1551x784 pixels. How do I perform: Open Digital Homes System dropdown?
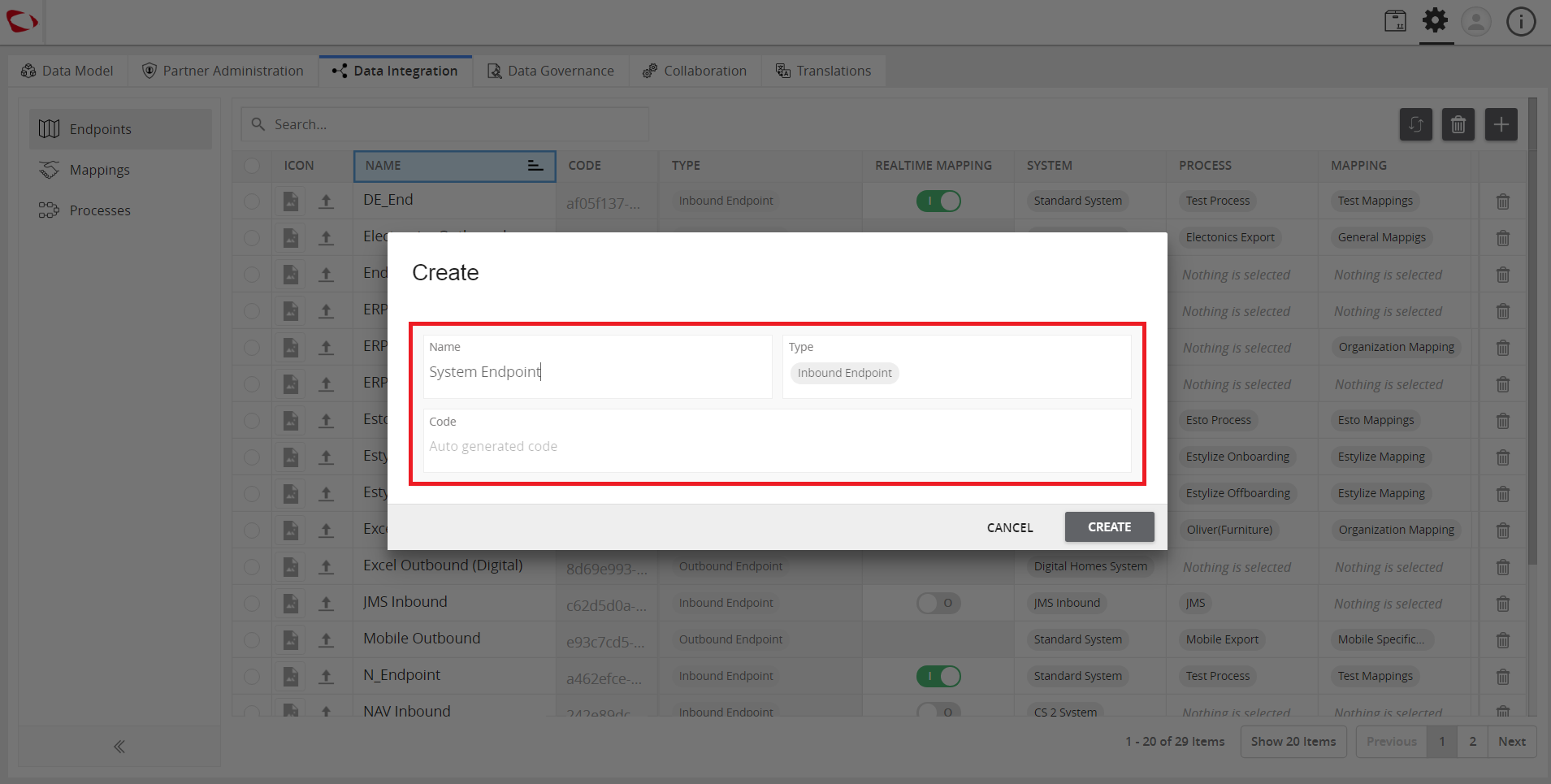point(1090,566)
